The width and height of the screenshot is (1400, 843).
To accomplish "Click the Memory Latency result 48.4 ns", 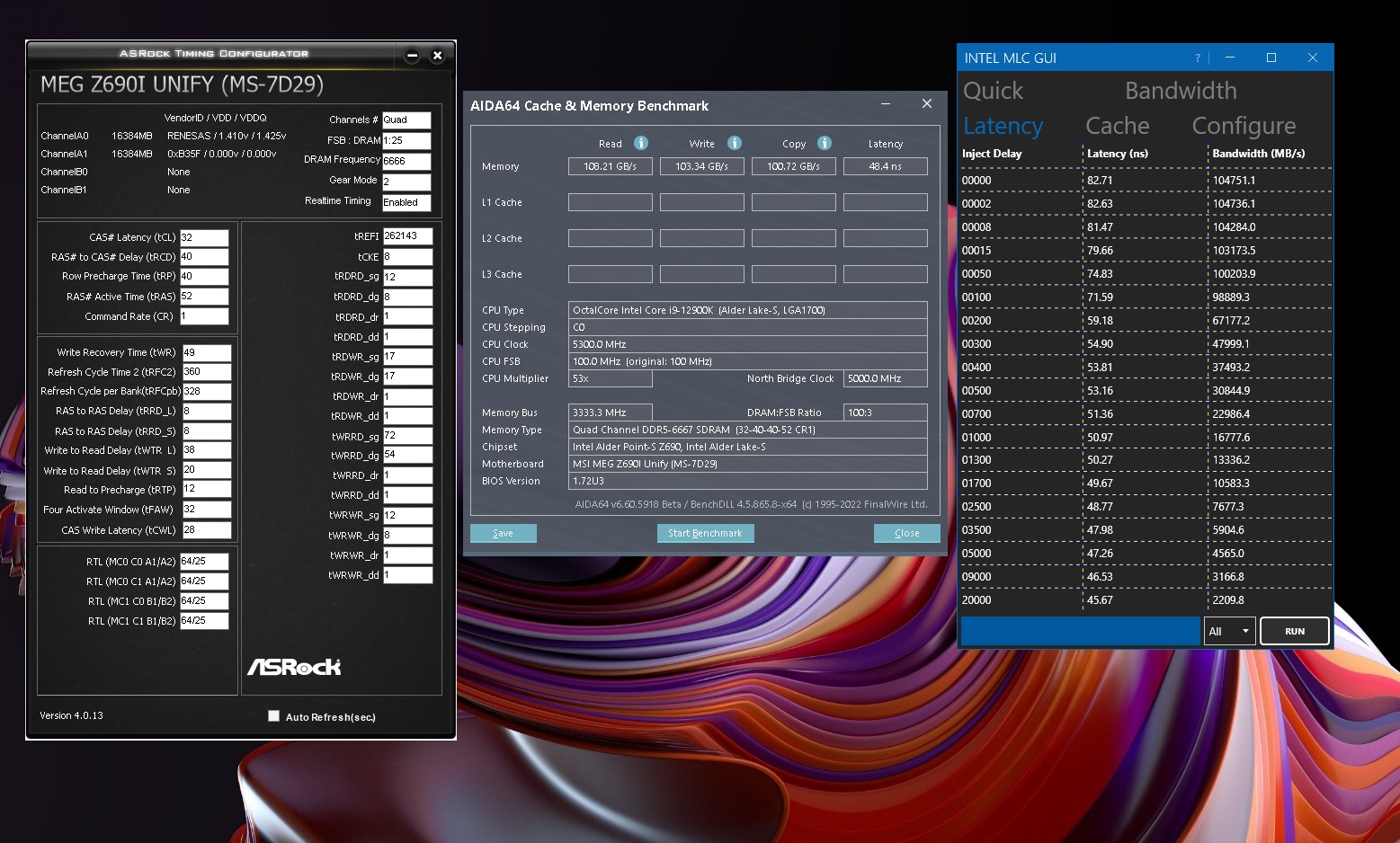I will pyautogui.click(x=886, y=166).
